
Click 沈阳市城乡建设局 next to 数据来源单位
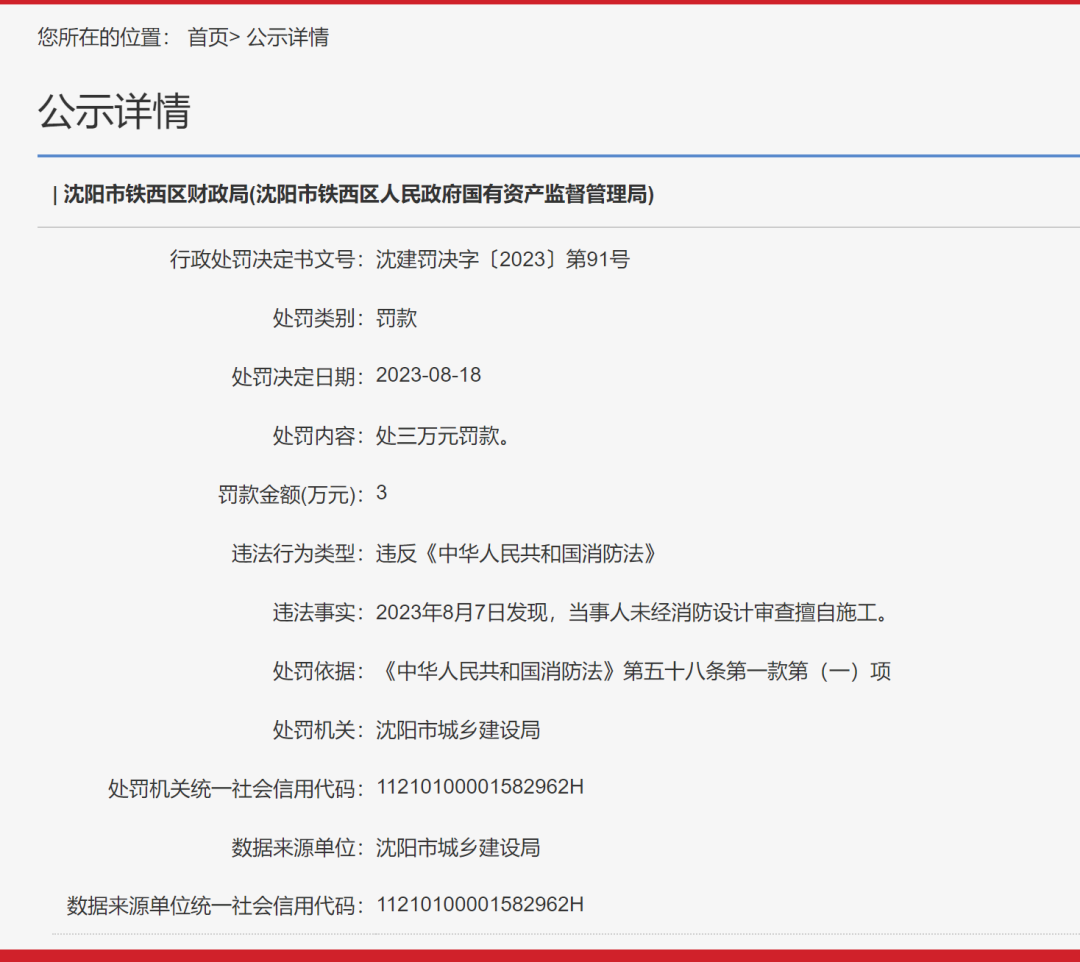click(458, 848)
